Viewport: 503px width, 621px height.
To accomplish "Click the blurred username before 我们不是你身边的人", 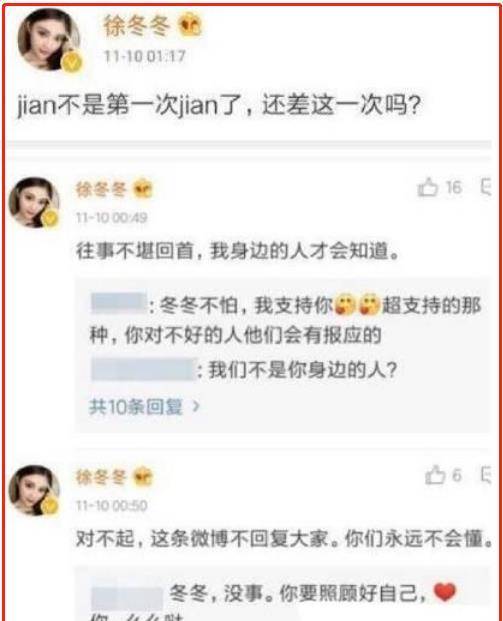I will 143,369.
